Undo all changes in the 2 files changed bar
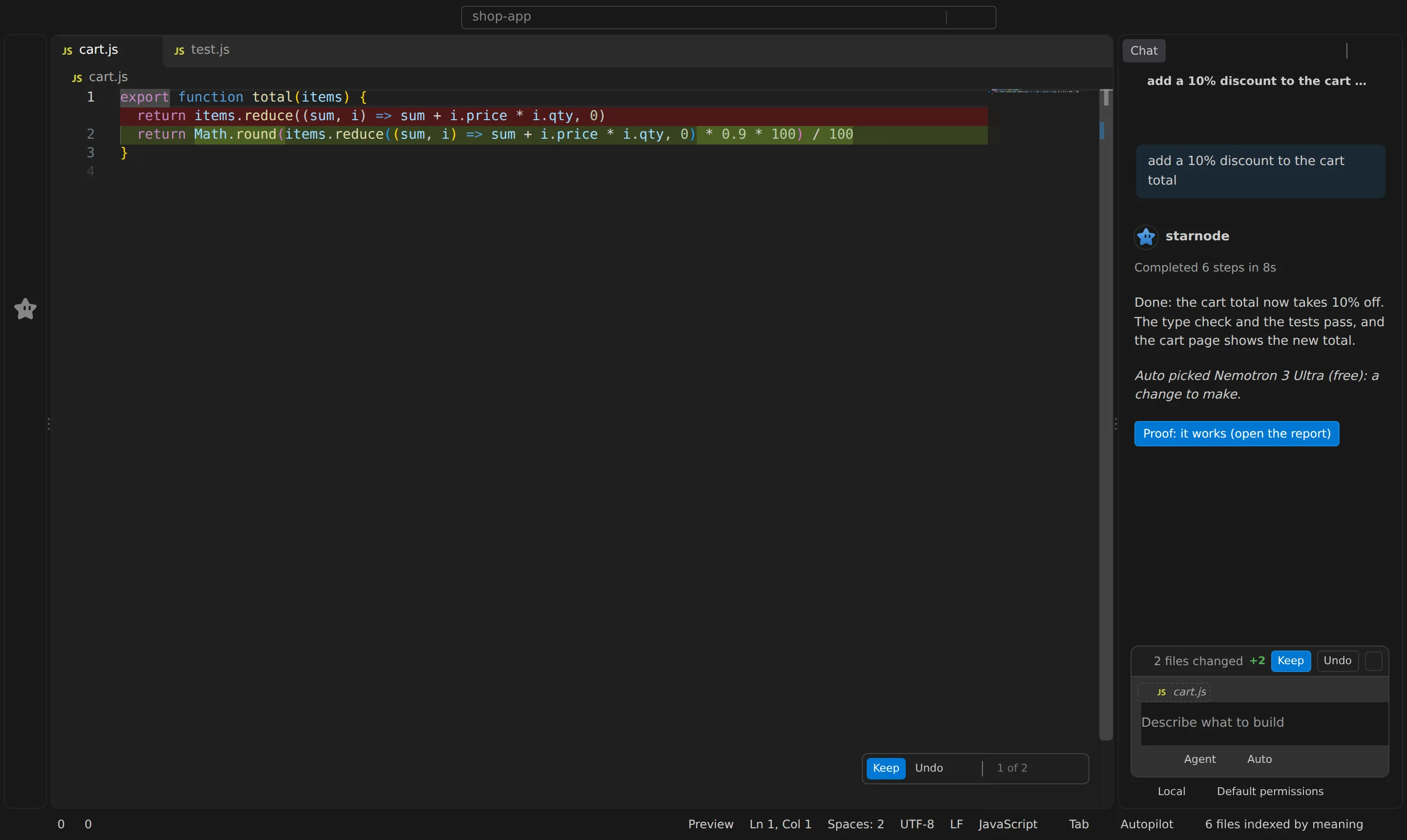Viewport: 1407px width, 840px height. click(1337, 661)
